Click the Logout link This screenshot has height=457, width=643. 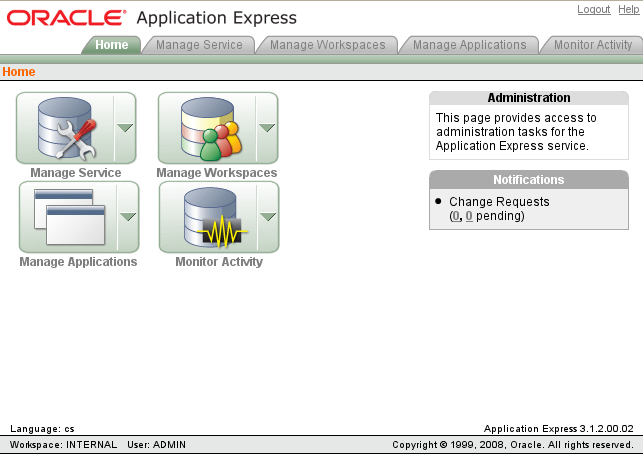point(593,9)
